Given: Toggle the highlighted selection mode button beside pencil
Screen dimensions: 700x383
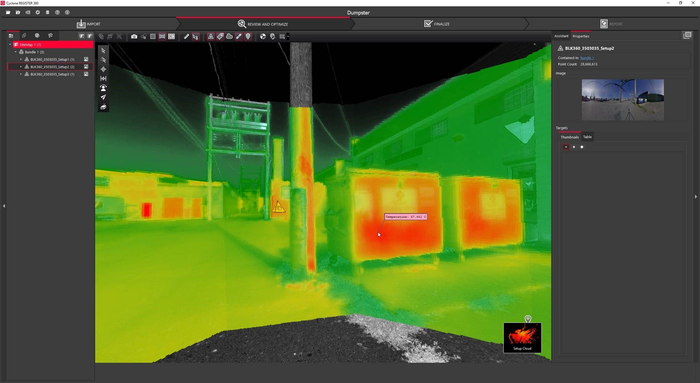Looking at the screenshot, I should [x=196, y=37].
